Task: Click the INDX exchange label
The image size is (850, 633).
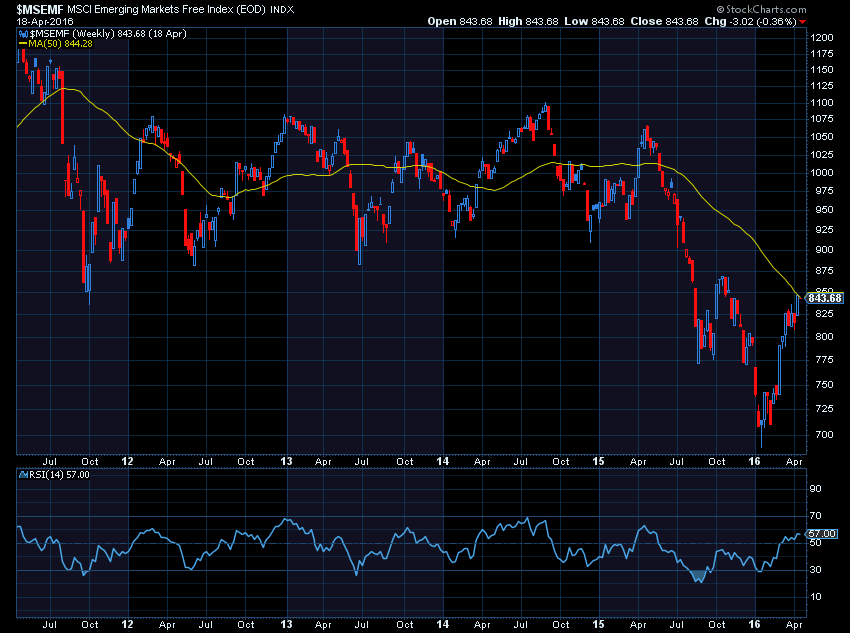Action: (282, 10)
